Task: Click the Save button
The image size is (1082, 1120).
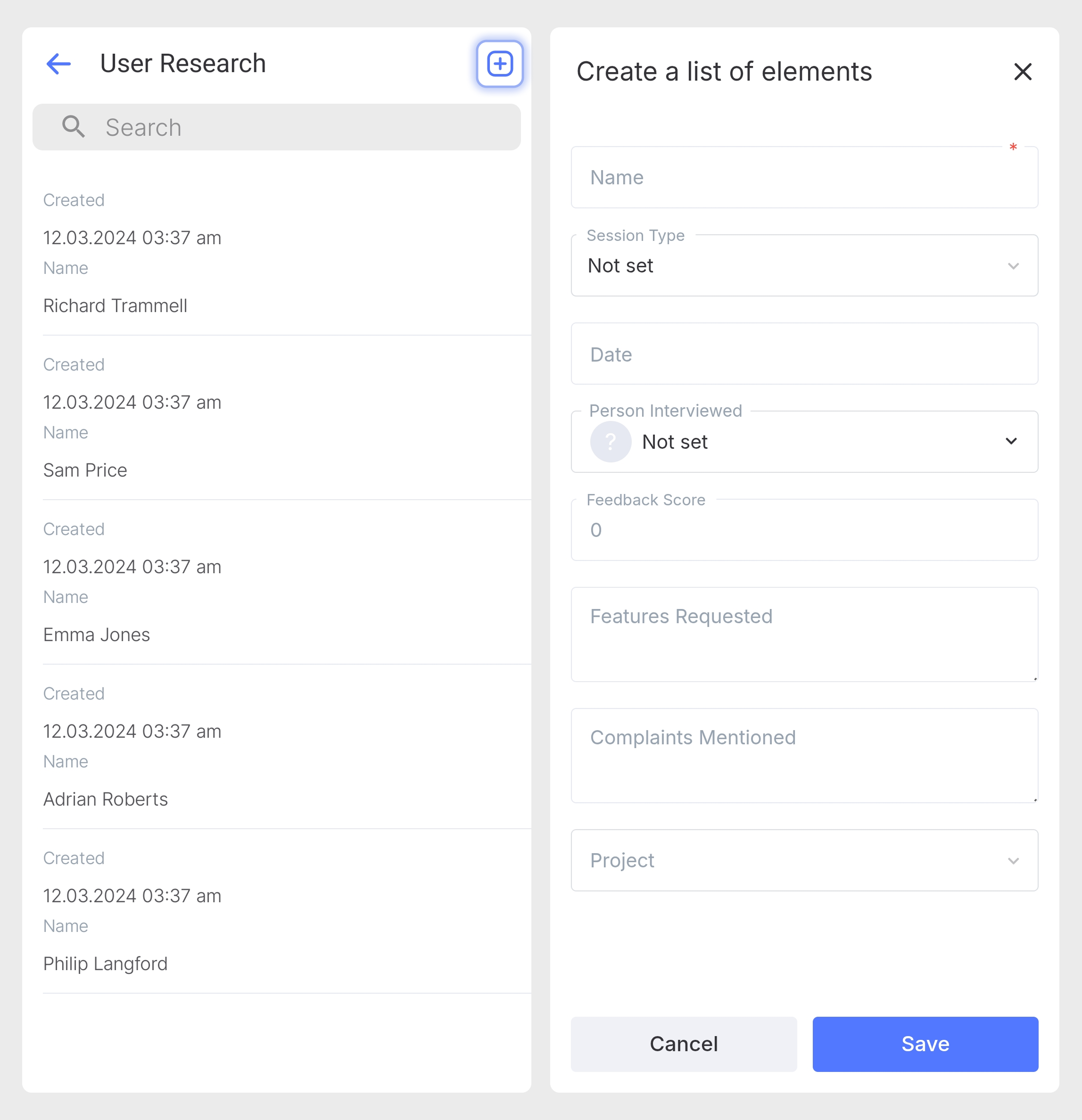Action: 925,1044
